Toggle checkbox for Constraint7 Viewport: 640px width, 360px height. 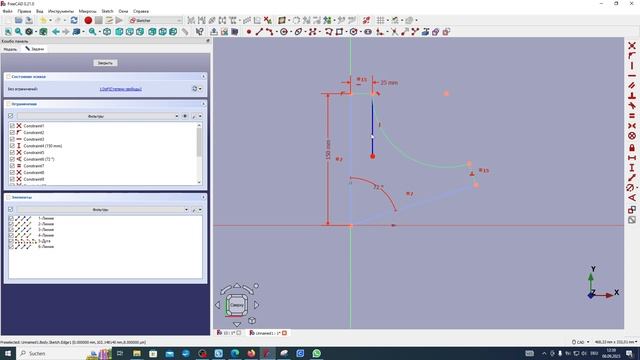point(12,166)
